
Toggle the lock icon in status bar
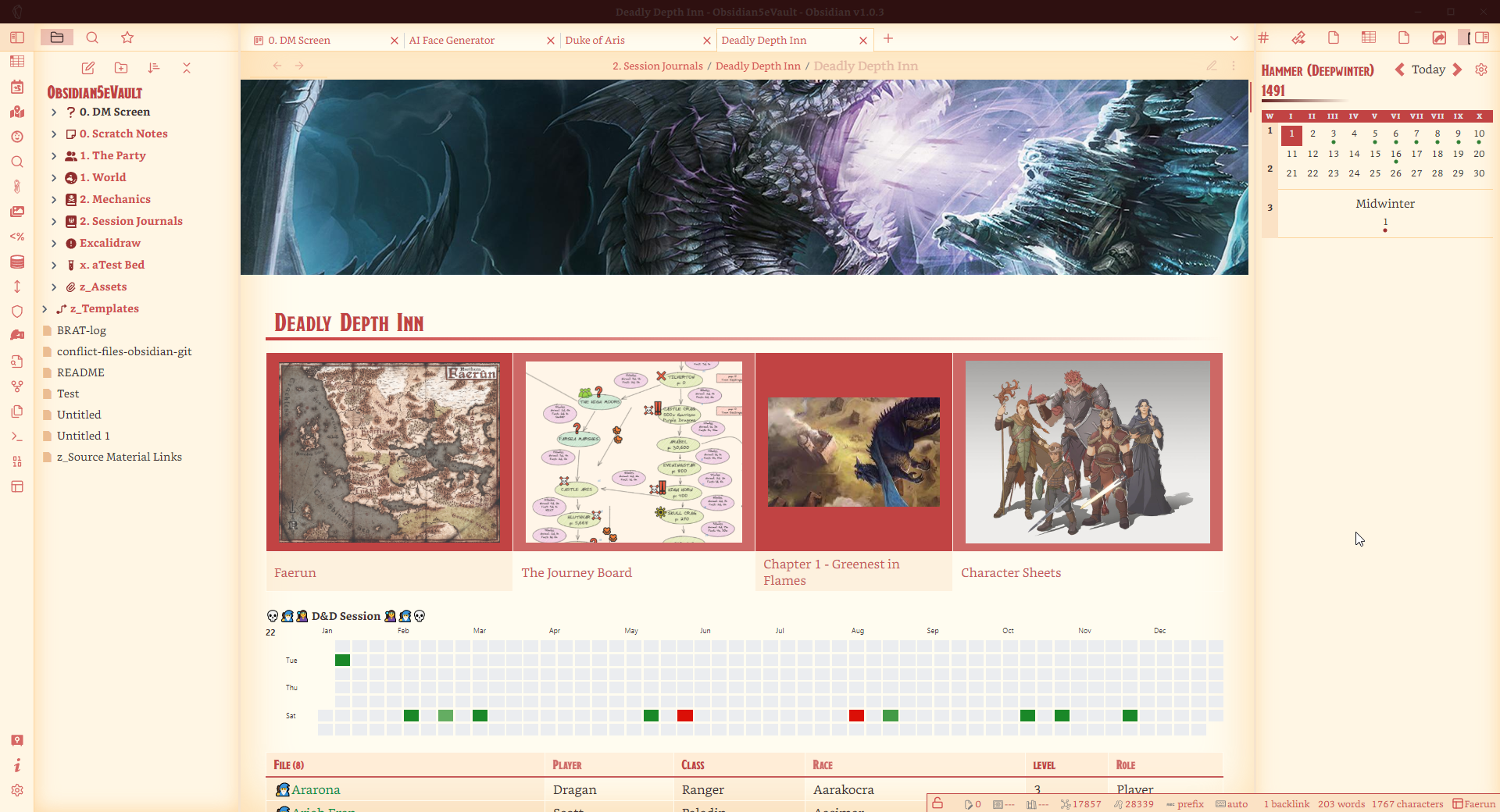click(x=937, y=803)
